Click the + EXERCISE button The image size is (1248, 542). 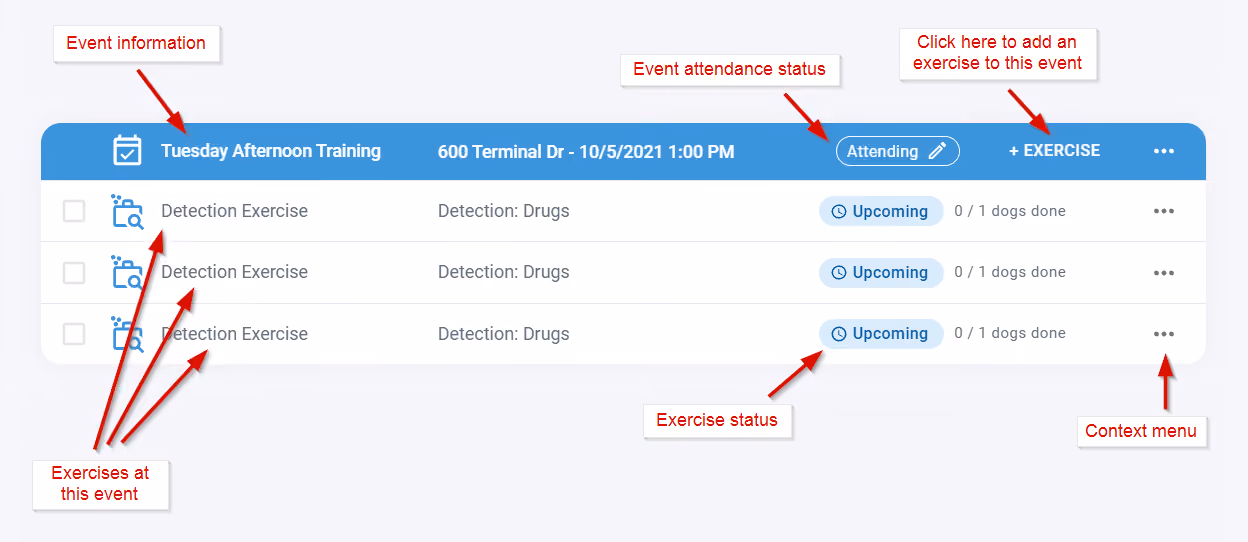pos(1054,151)
